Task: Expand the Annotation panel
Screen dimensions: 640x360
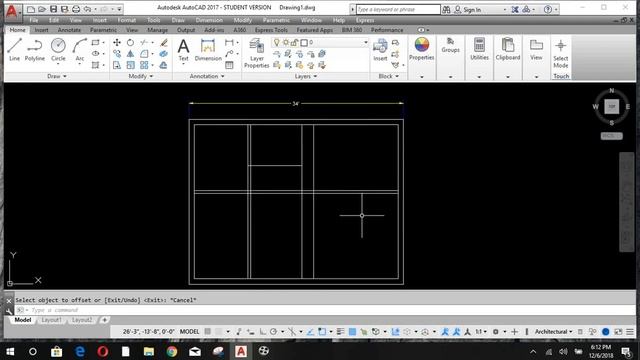Action: coord(207,76)
